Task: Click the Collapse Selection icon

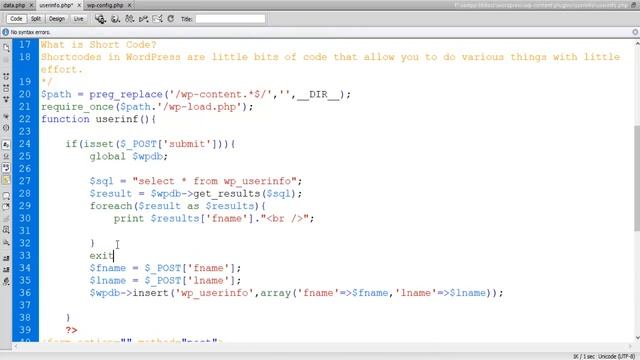Action: tap(6, 88)
